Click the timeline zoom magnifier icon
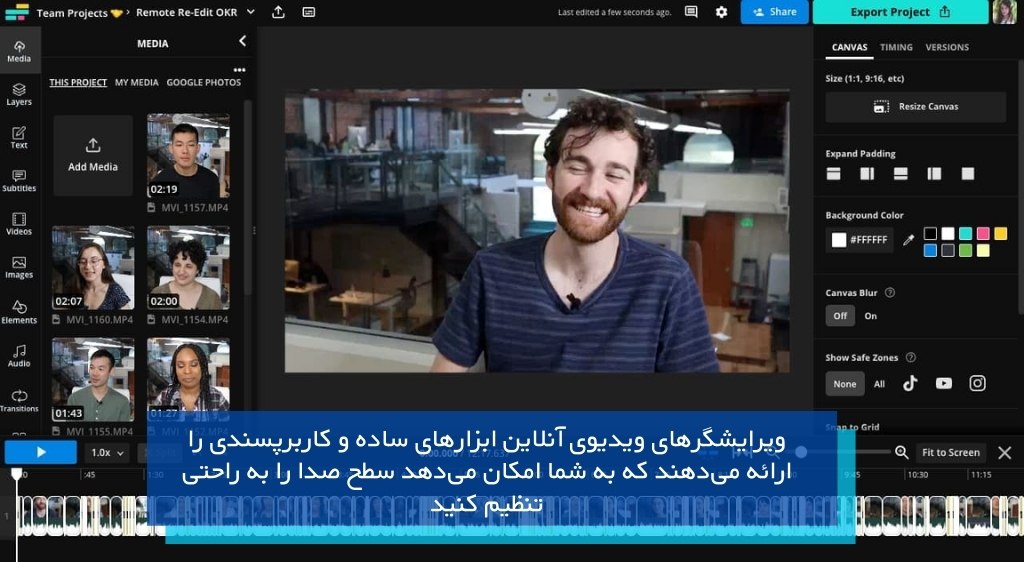This screenshot has width=1024, height=562. coord(902,452)
